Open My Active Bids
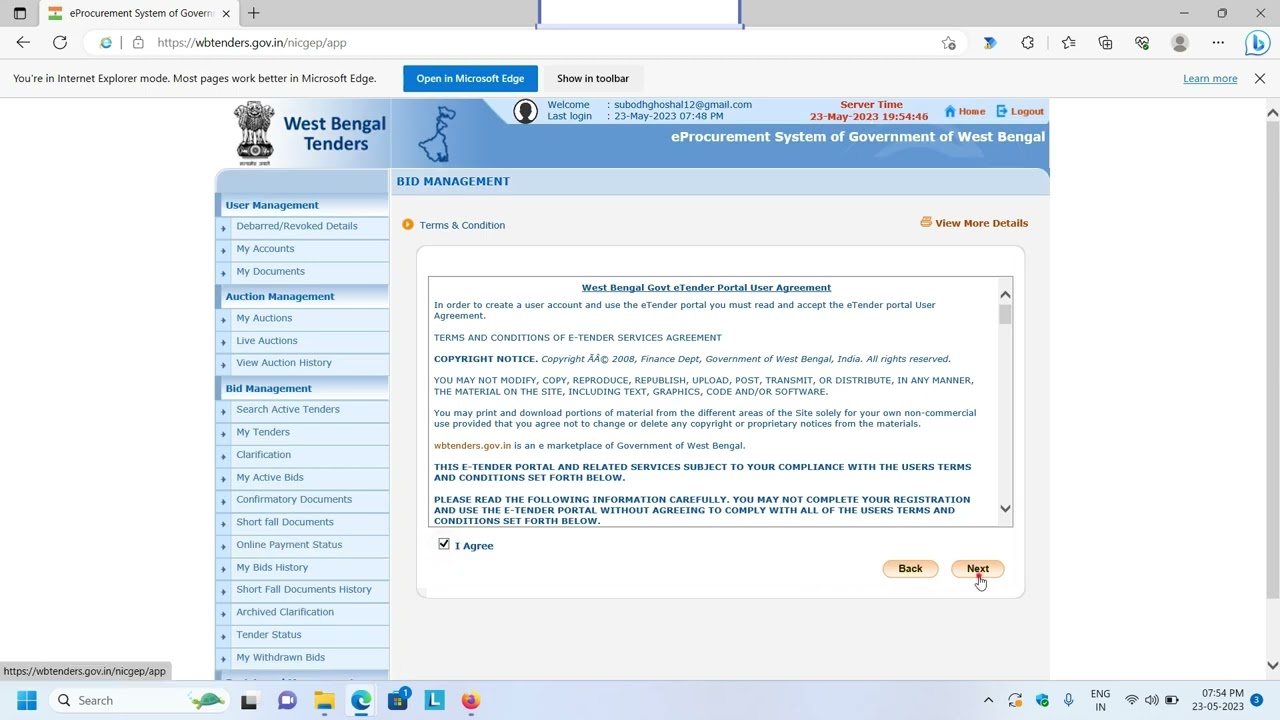Viewport: 1280px width, 720px height. (270, 478)
